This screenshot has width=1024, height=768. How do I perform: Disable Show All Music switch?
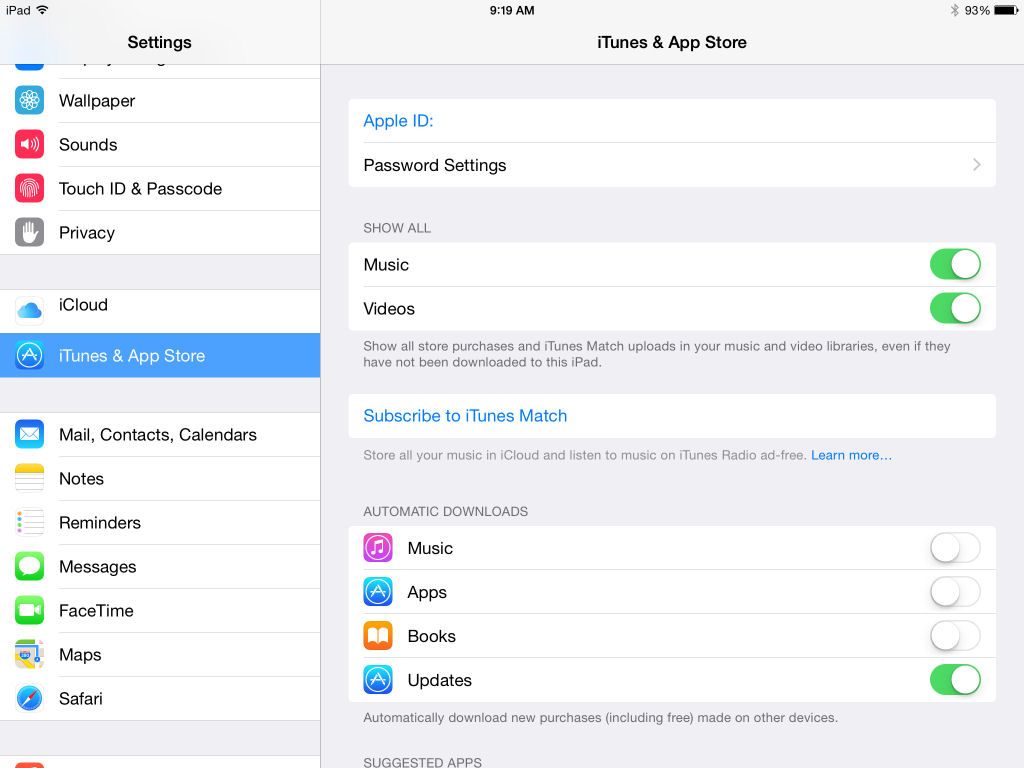pos(955,264)
